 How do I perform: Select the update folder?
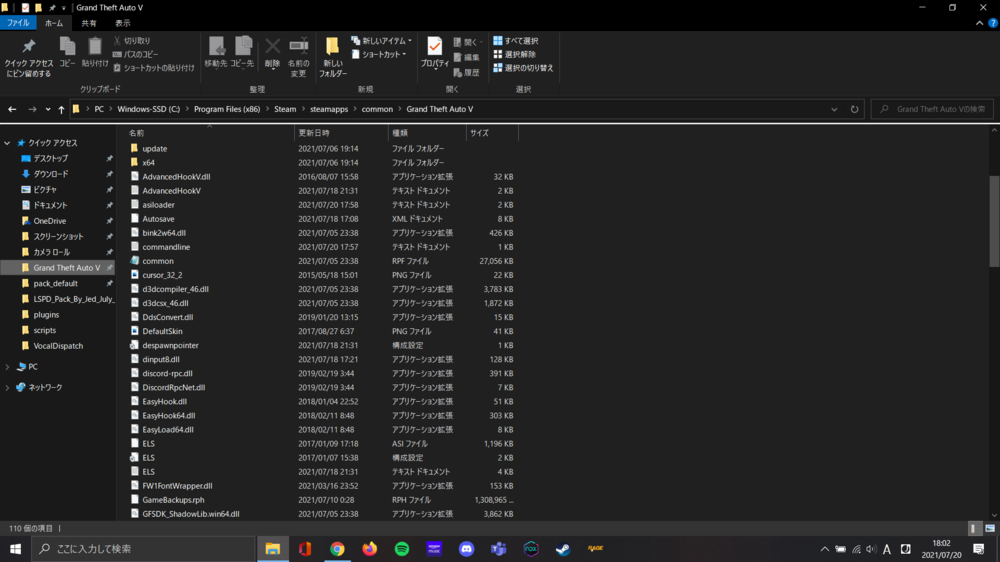pyautogui.click(x=154, y=149)
